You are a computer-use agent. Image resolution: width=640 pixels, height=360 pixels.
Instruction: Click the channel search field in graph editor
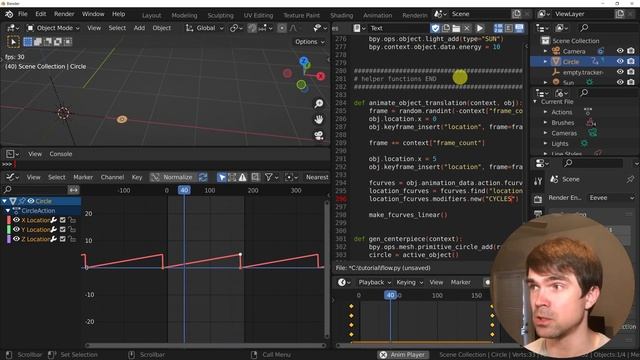tap(34, 190)
